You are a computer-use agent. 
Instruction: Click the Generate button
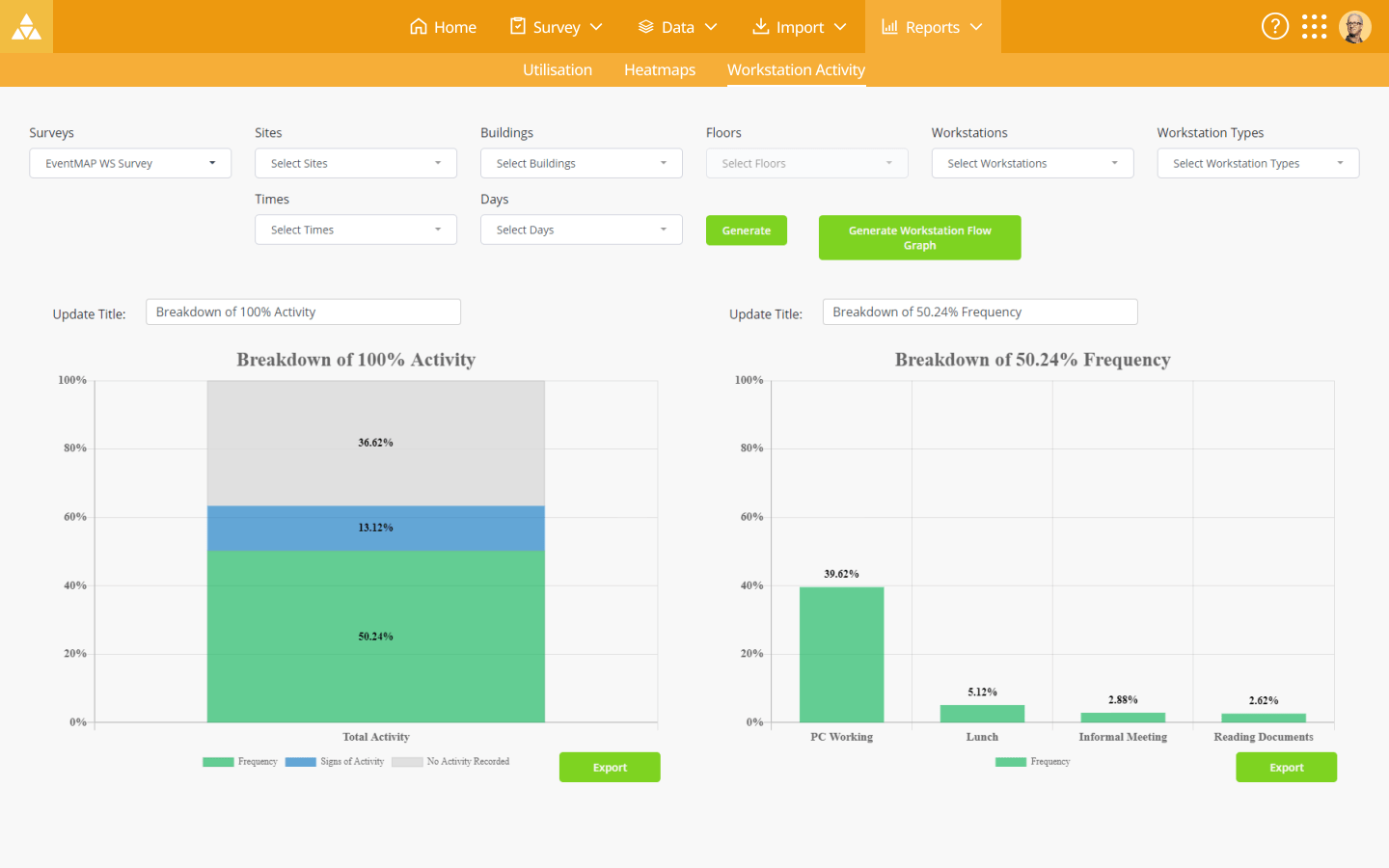tap(747, 231)
